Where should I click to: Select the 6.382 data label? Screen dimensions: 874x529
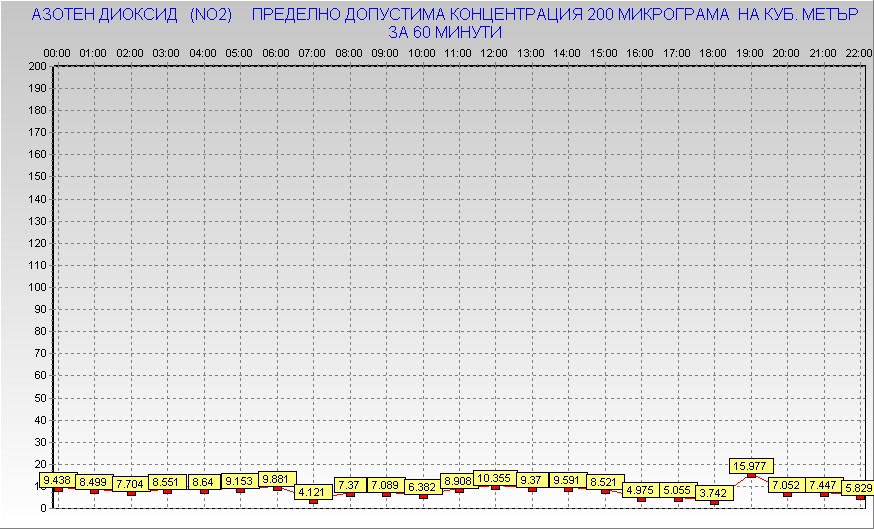click(423, 487)
